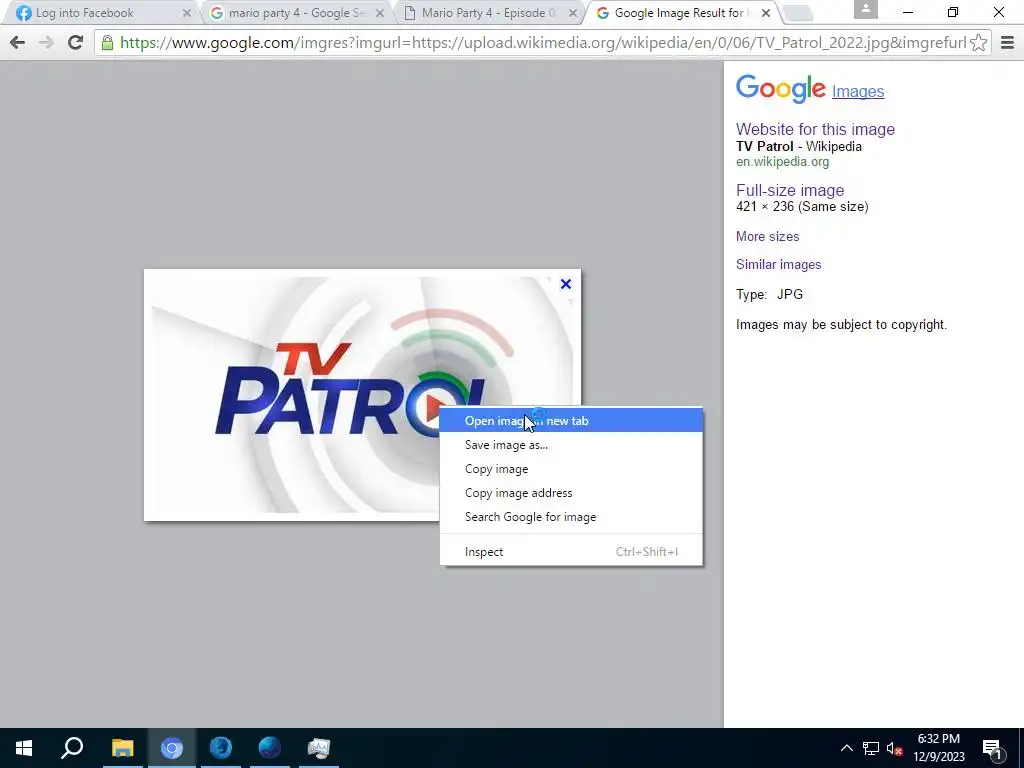1024x768 pixels.
Task: Open the Full-size image link
Action: pyautogui.click(x=790, y=190)
